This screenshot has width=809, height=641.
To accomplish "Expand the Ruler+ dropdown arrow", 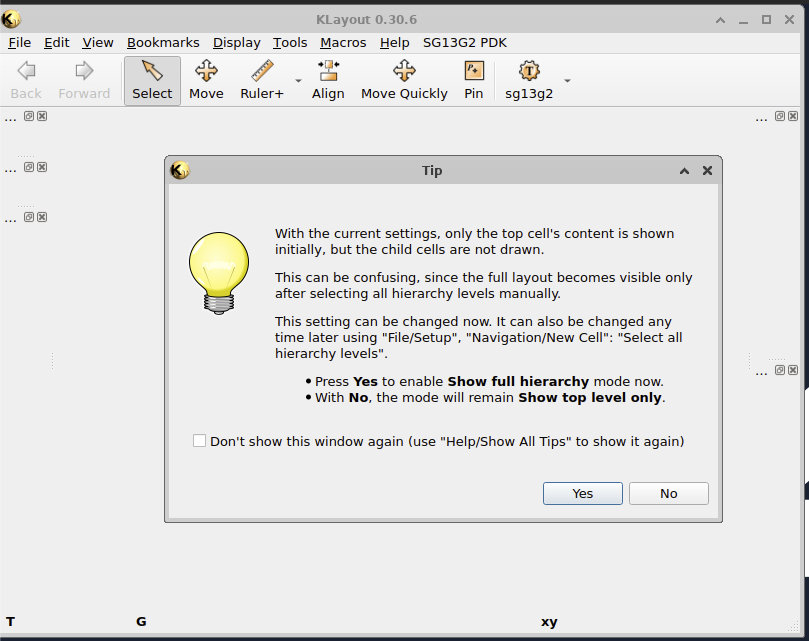I will [x=298, y=80].
